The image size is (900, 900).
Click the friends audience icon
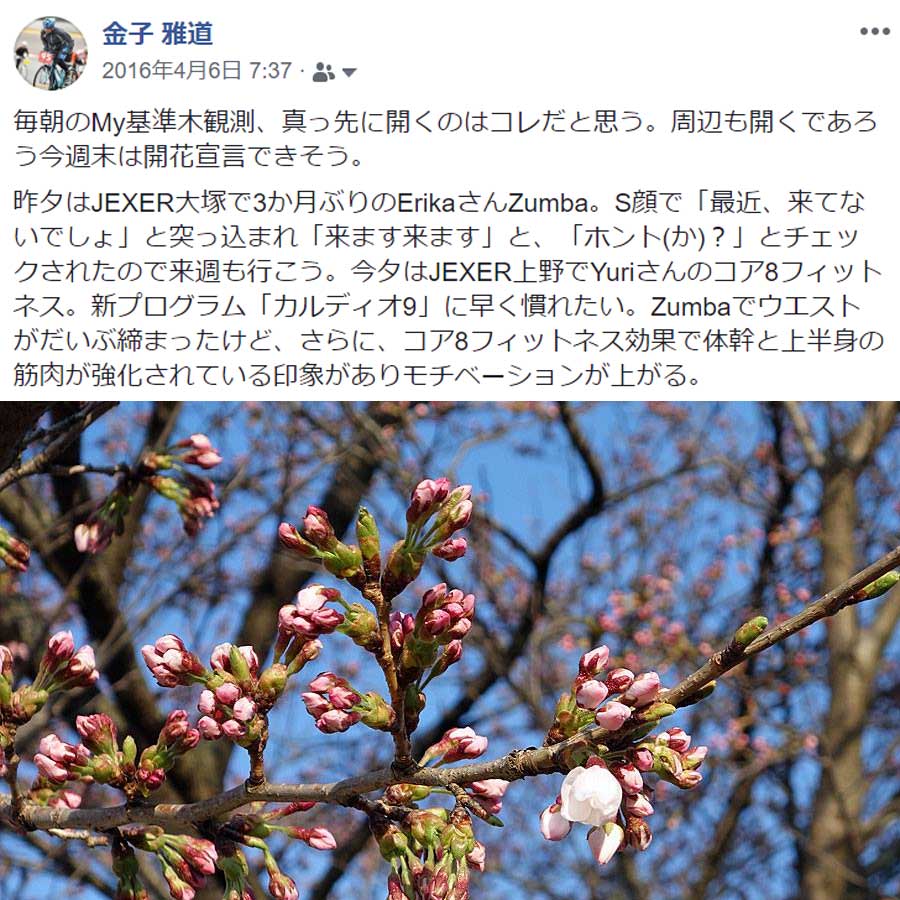pyautogui.click(x=323, y=72)
